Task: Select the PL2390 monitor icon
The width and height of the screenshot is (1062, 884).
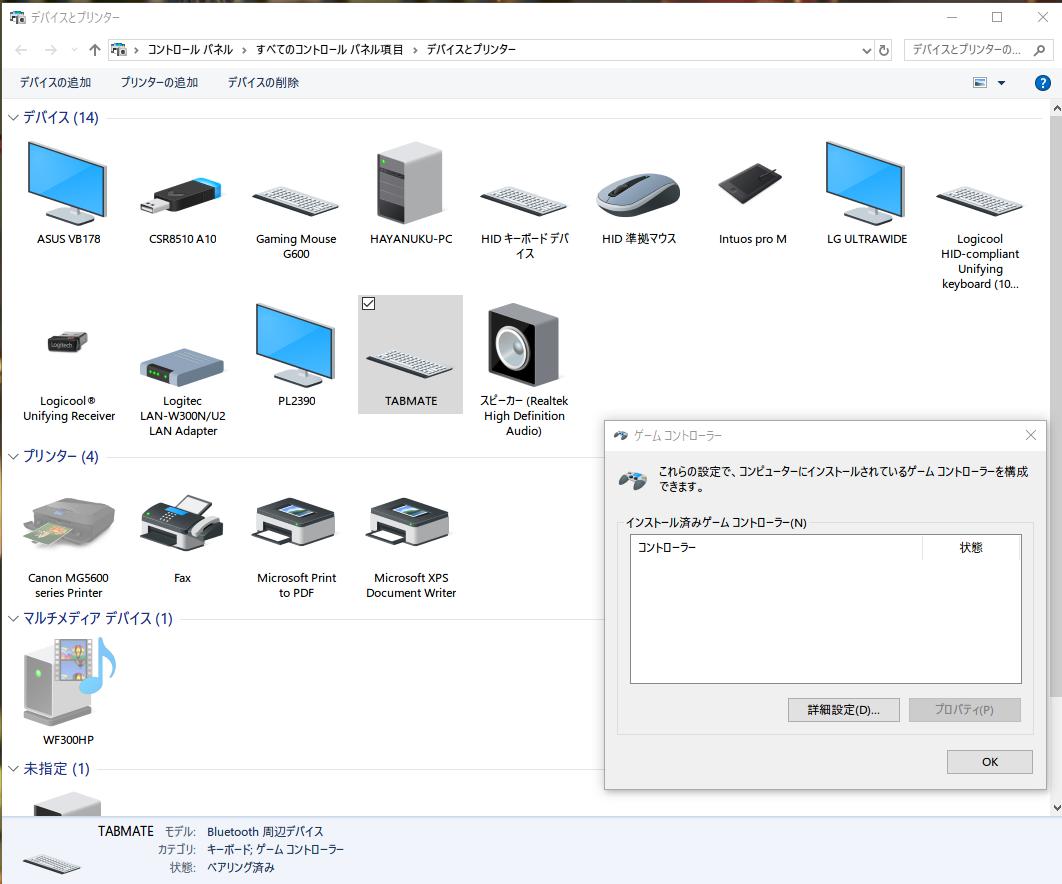Action: (x=296, y=345)
